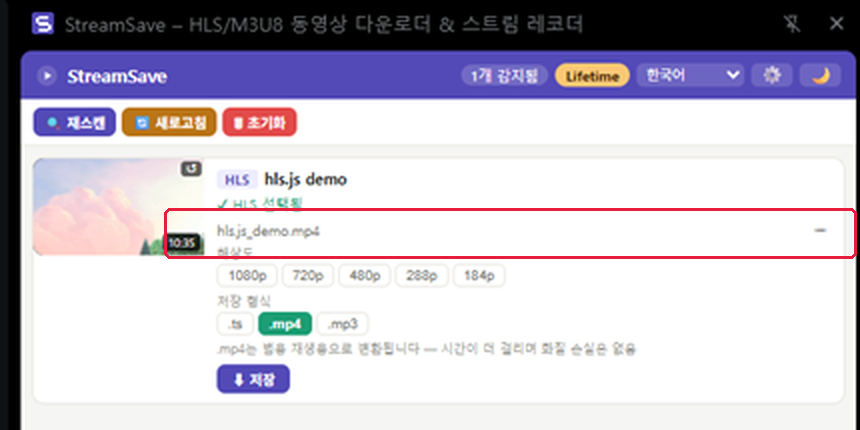Click the play icon beside StreamSave header
Viewport: 860px width, 430px height.
(x=47, y=76)
